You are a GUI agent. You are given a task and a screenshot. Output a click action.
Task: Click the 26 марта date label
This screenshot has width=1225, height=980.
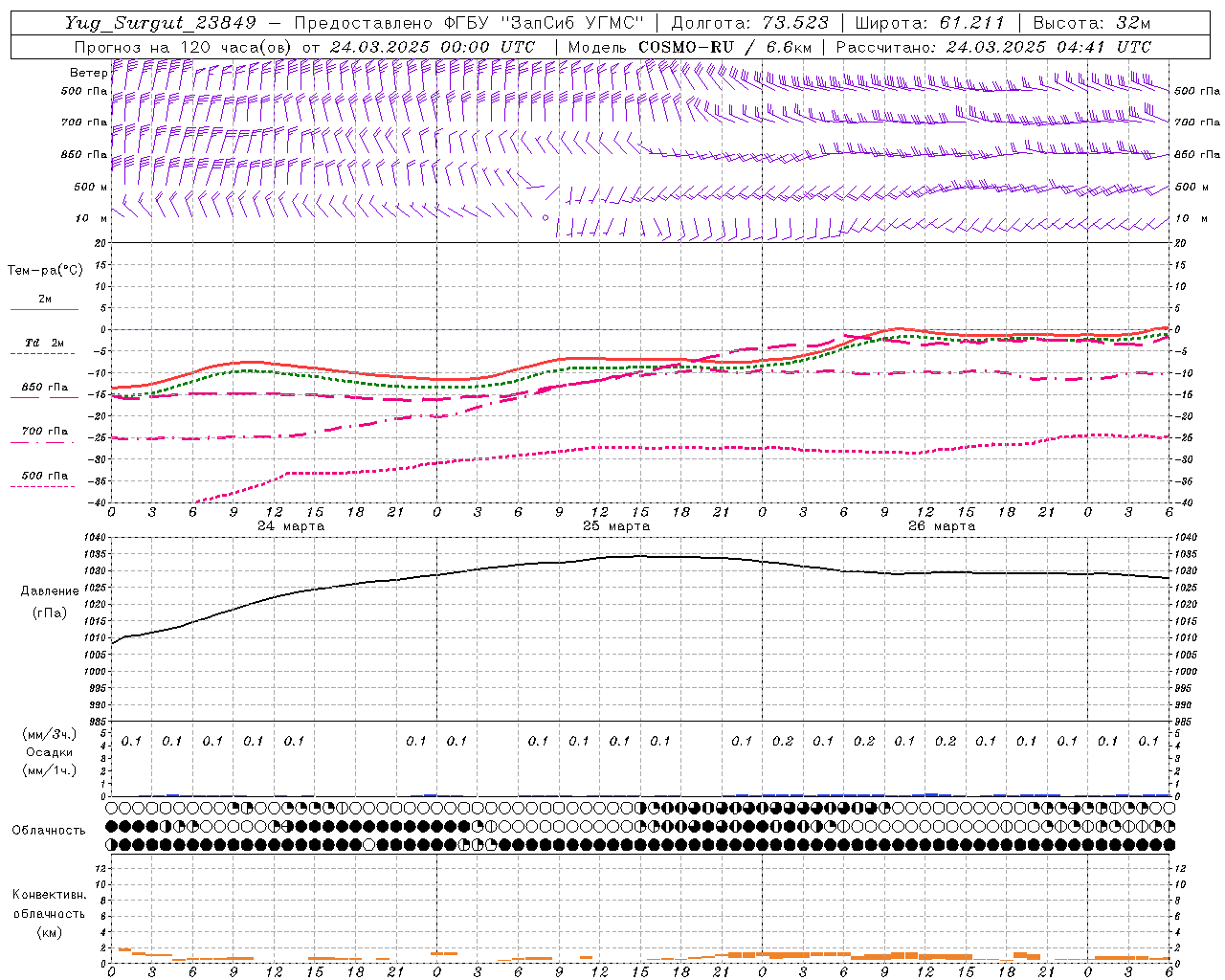(x=942, y=526)
